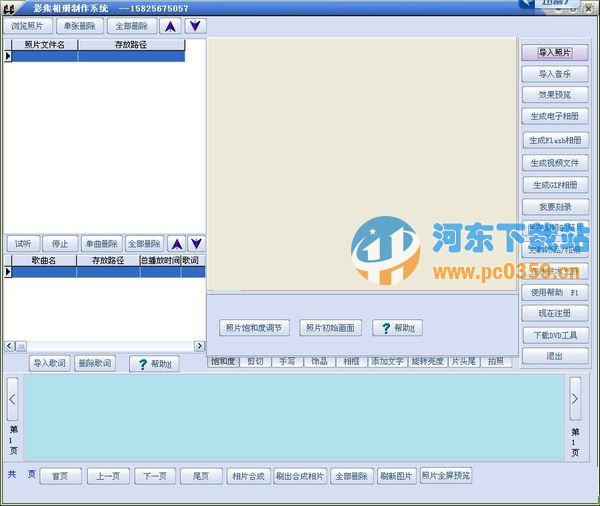
Task: Click 全部删除 in the music list toolbar
Action: pos(144,243)
